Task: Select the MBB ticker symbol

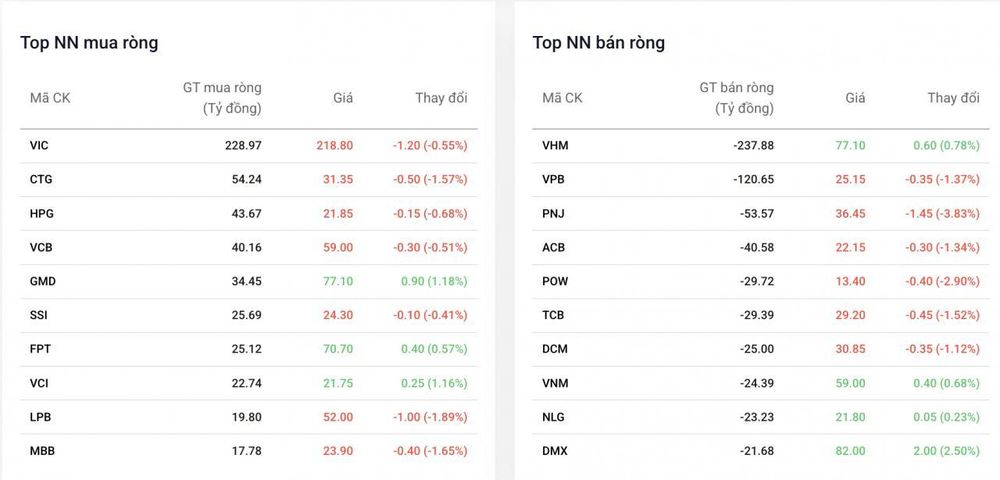Action: pos(42,451)
